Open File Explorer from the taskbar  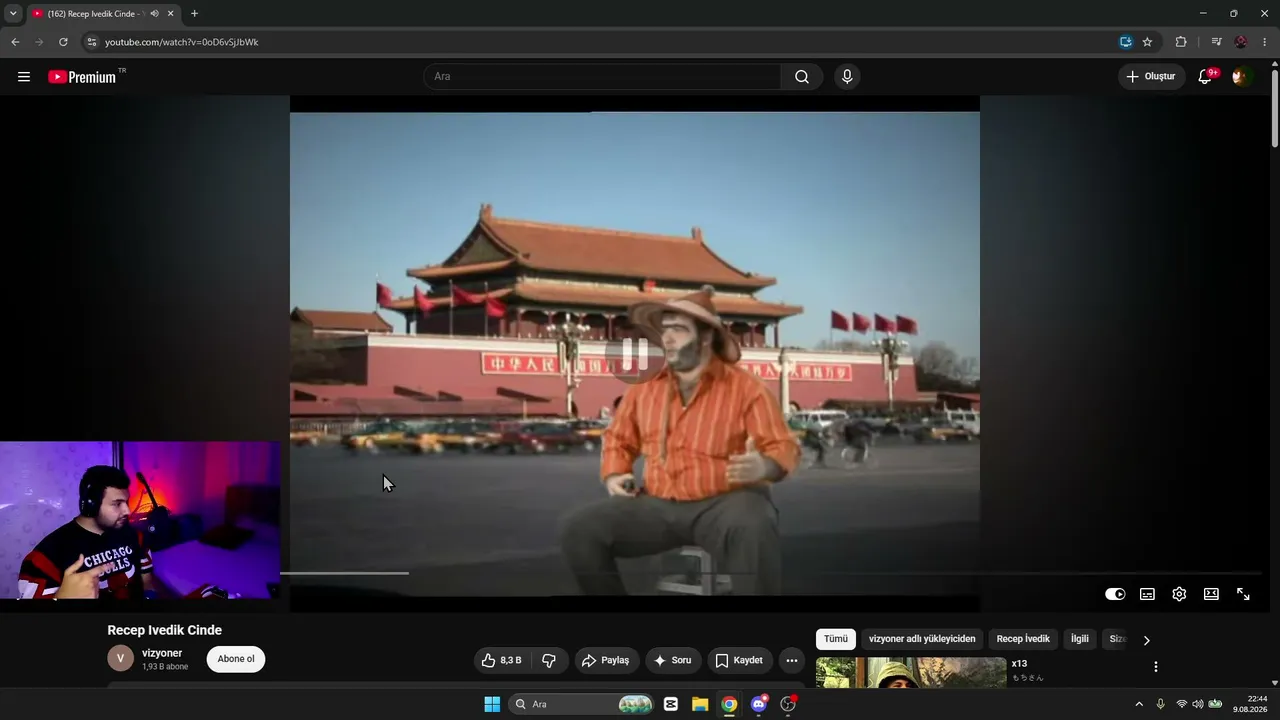tap(700, 704)
